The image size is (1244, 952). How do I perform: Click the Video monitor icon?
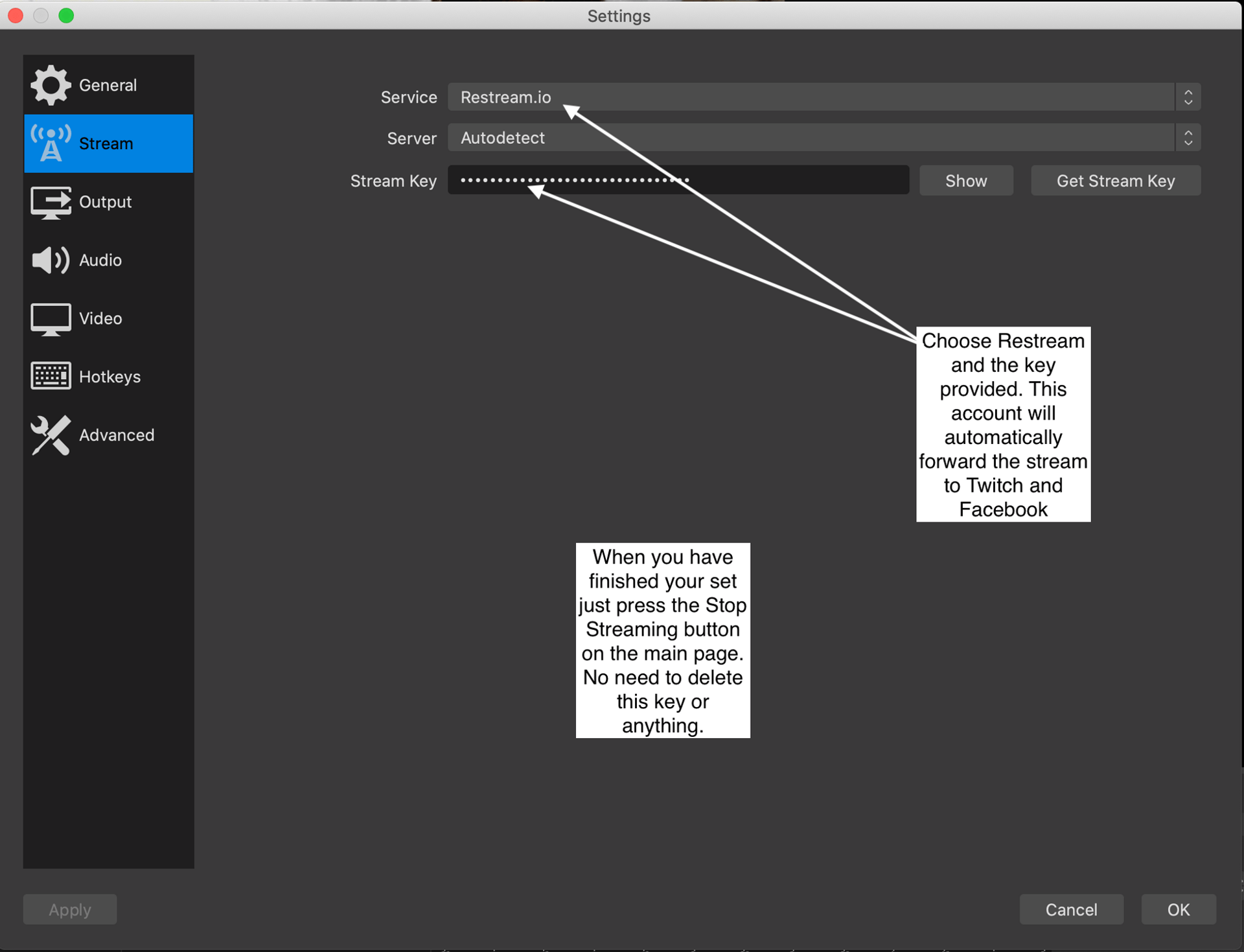click(x=51, y=319)
